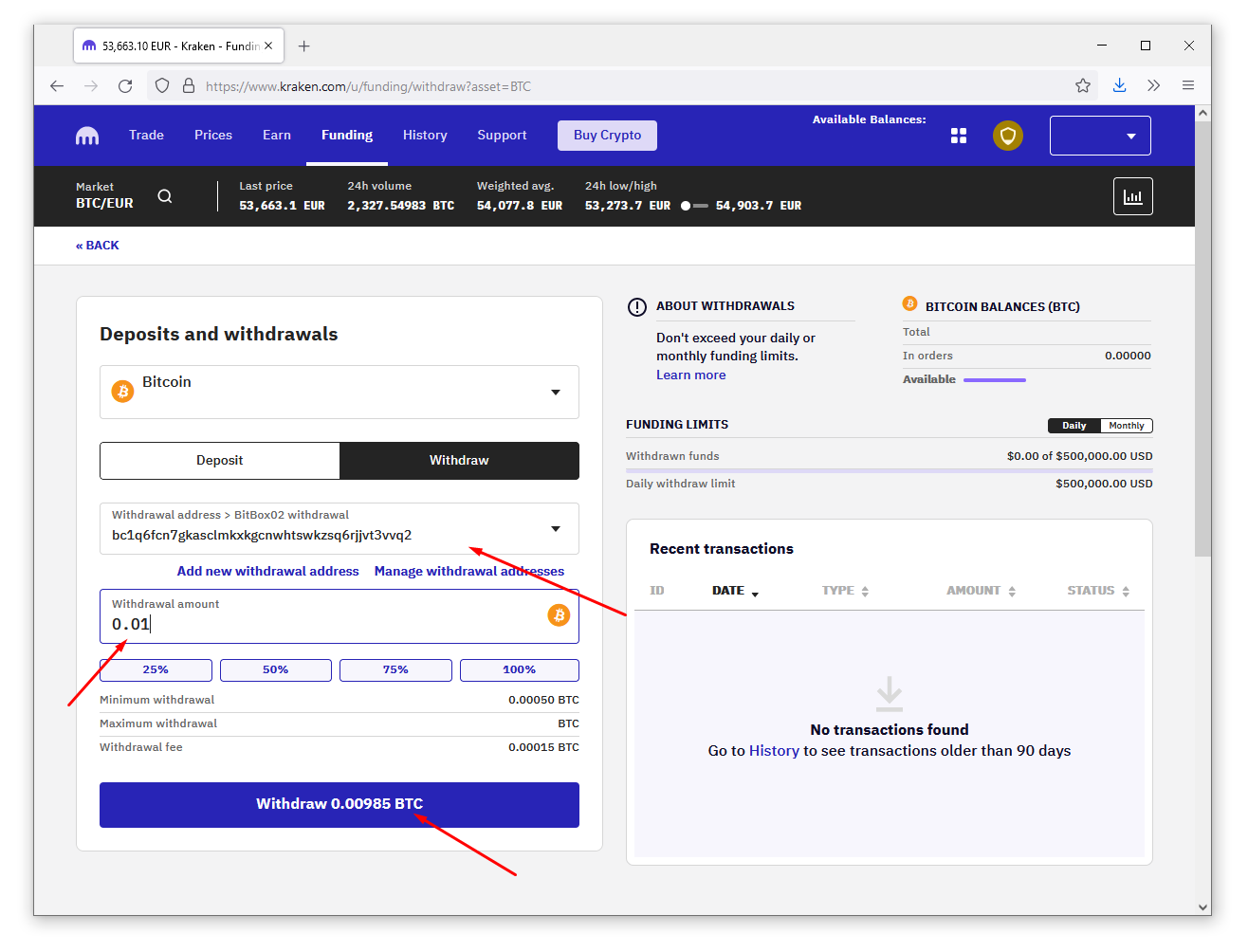Click the Withdrawal amount input field
1248x952 pixels.
[340, 616]
